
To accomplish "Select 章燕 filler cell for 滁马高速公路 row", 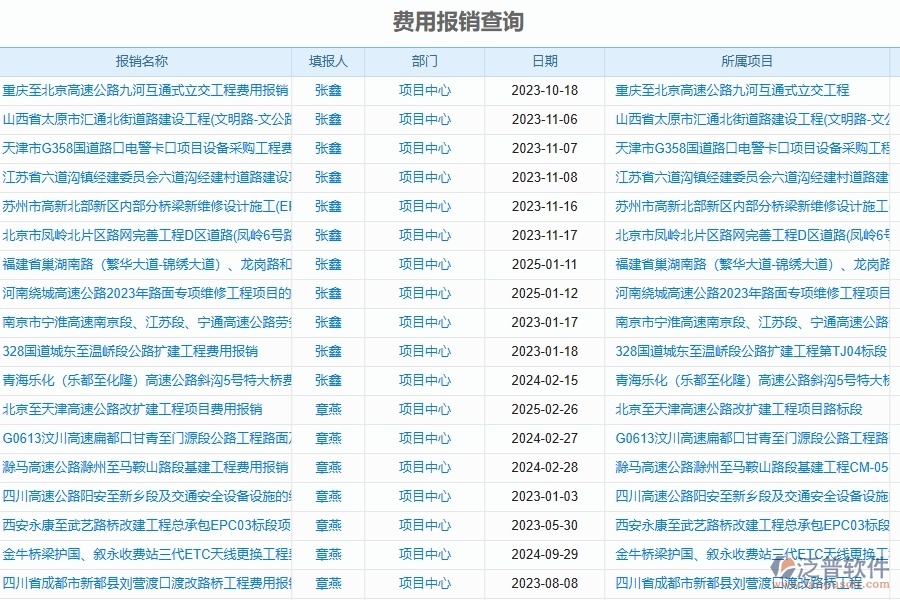I will [327, 466].
